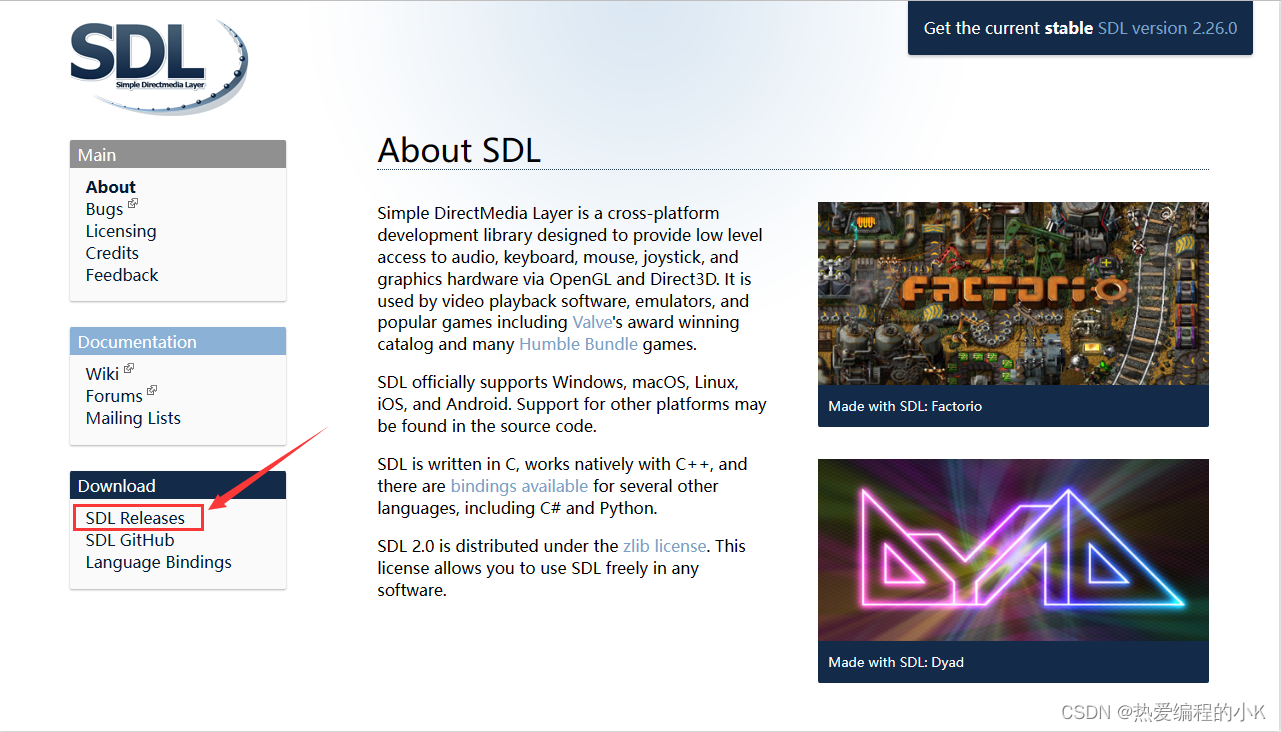
Task: Click external-link icon next to Bugs
Action: coord(133,204)
